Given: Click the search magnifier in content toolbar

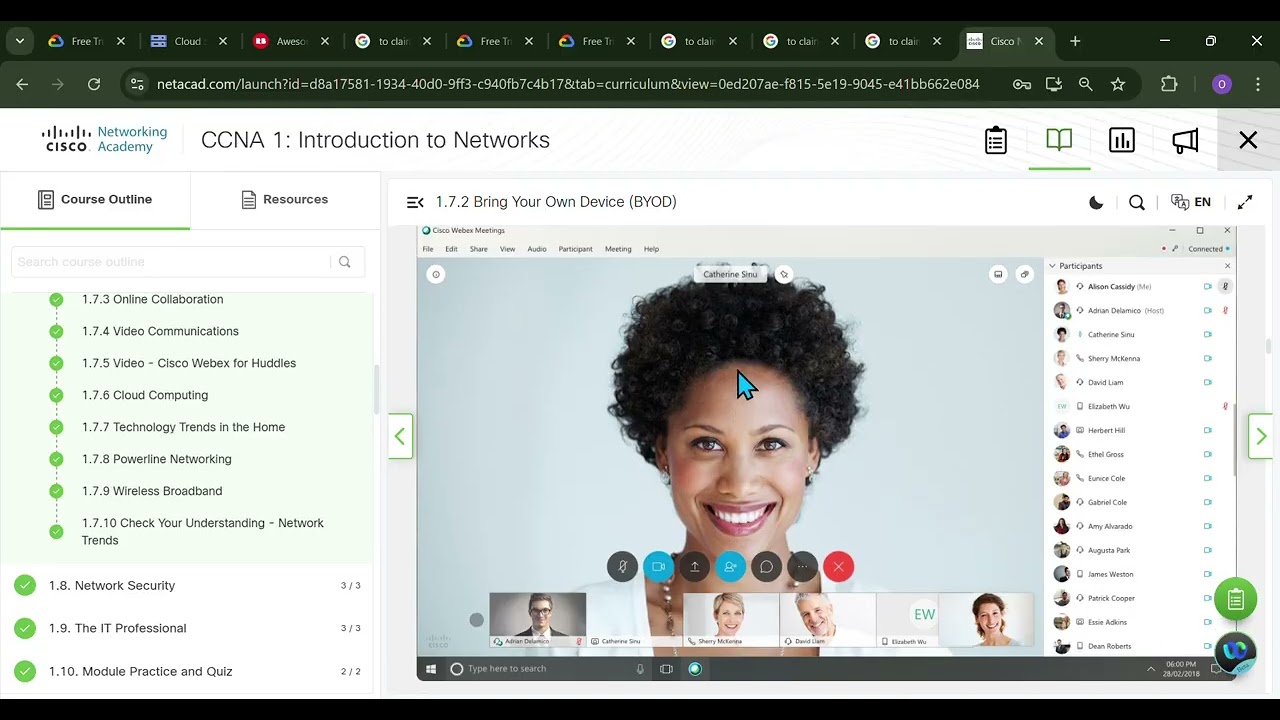Looking at the screenshot, I should coord(1137,202).
